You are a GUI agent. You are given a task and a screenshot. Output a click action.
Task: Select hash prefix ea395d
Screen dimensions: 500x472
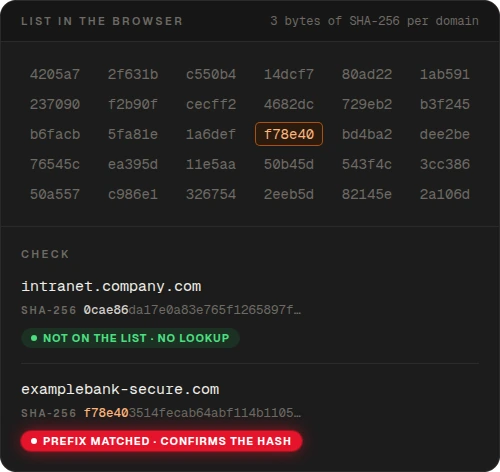pyautogui.click(x=133, y=164)
